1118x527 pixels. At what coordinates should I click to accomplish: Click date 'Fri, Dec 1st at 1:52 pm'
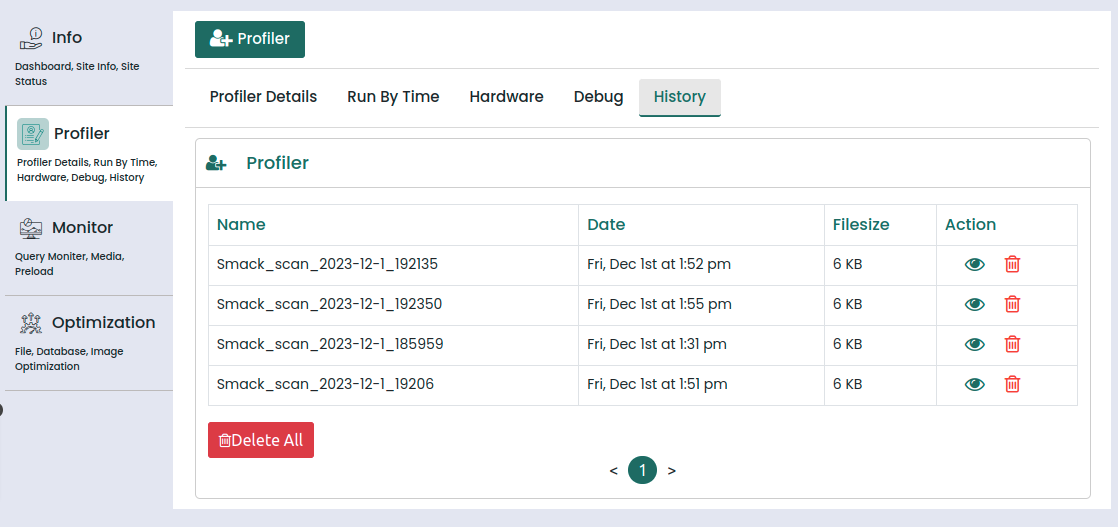pos(659,265)
